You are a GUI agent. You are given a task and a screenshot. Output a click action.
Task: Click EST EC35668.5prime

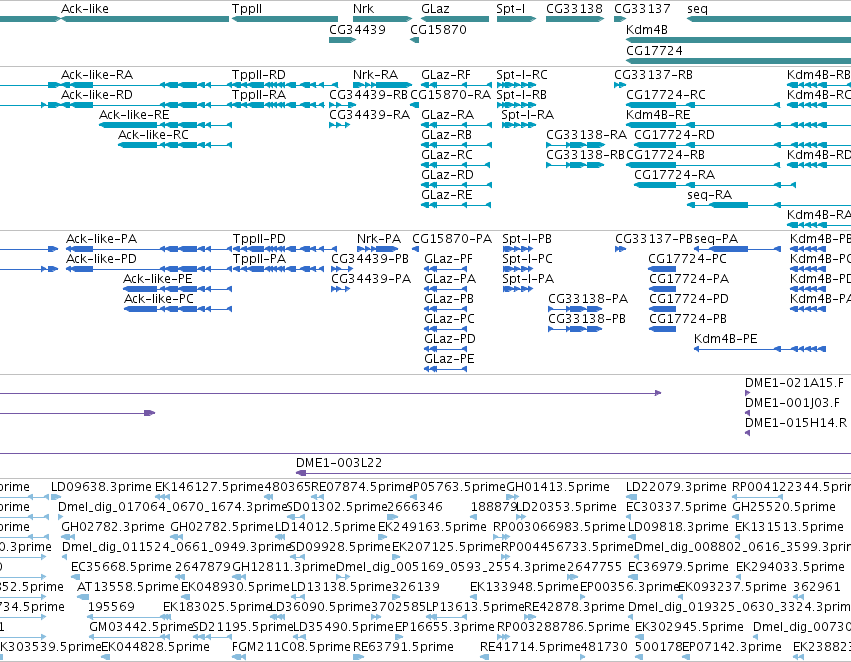point(122,567)
